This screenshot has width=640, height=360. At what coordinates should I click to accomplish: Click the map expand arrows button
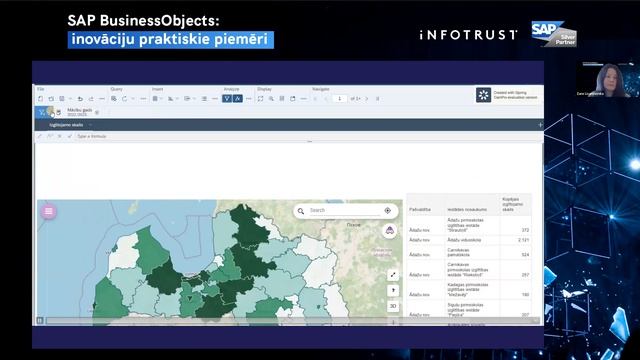pyautogui.click(x=393, y=275)
